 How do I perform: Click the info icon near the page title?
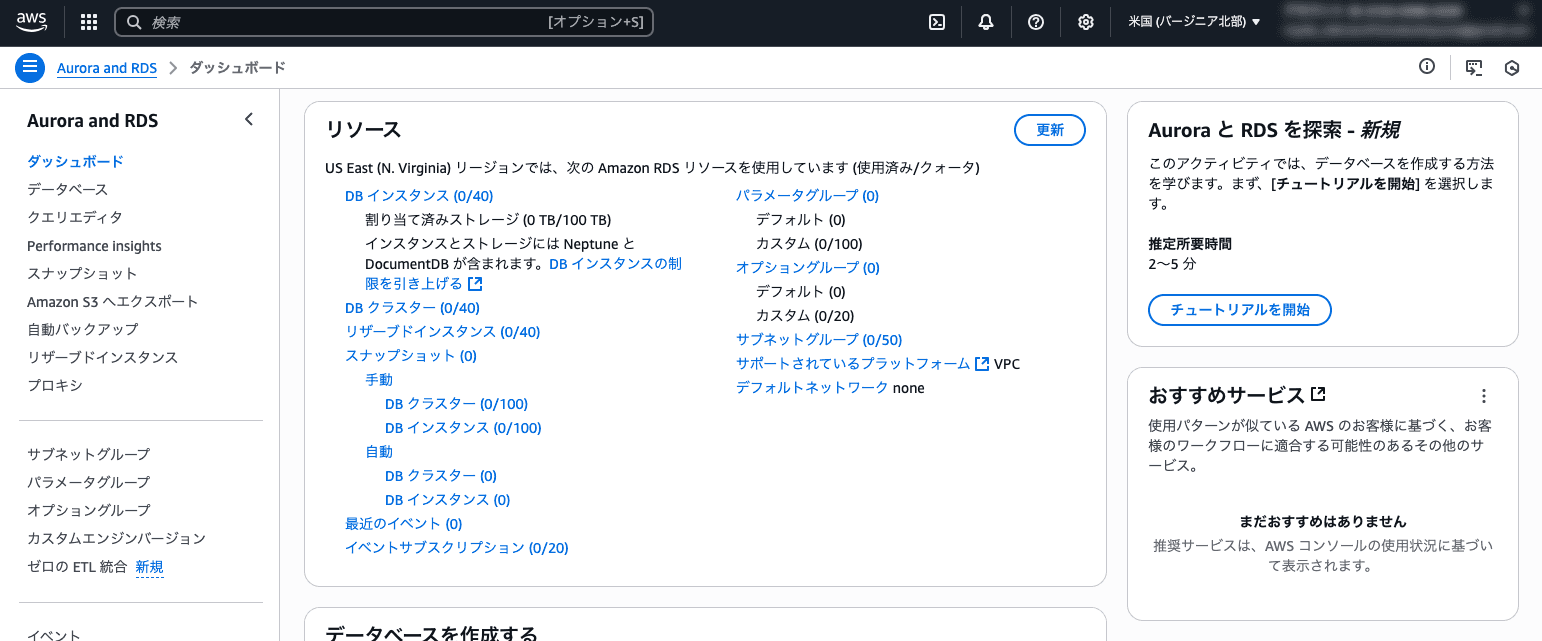pyautogui.click(x=1427, y=67)
